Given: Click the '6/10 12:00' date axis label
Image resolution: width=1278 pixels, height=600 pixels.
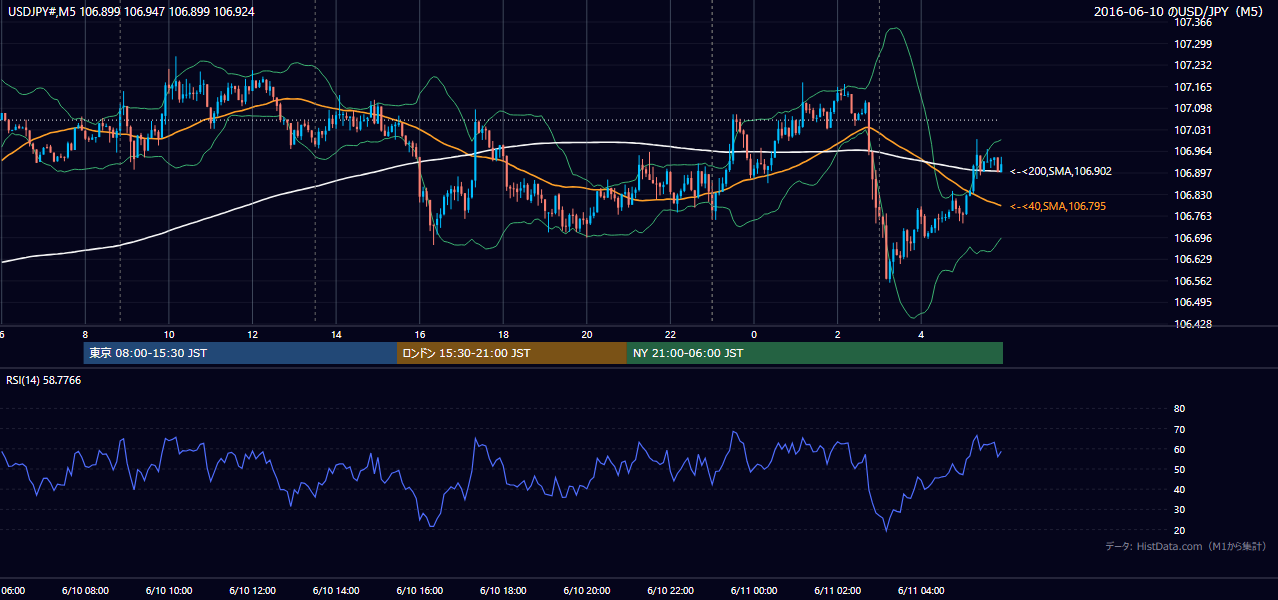Looking at the screenshot, I should click(252, 590).
